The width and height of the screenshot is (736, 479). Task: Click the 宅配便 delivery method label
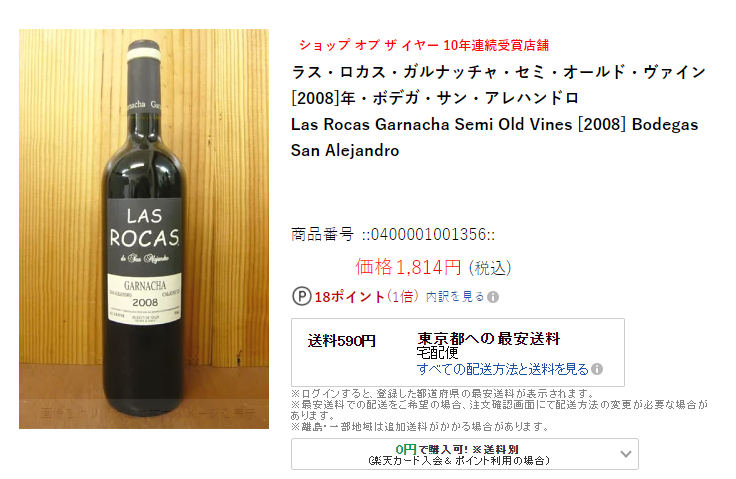pyautogui.click(x=437, y=353)
